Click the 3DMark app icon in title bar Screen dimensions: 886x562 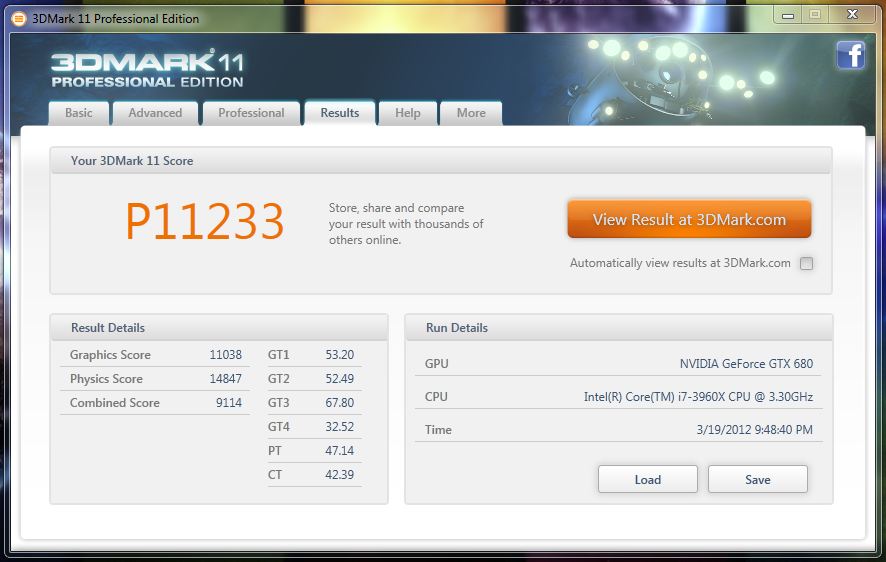click(19, 19)
